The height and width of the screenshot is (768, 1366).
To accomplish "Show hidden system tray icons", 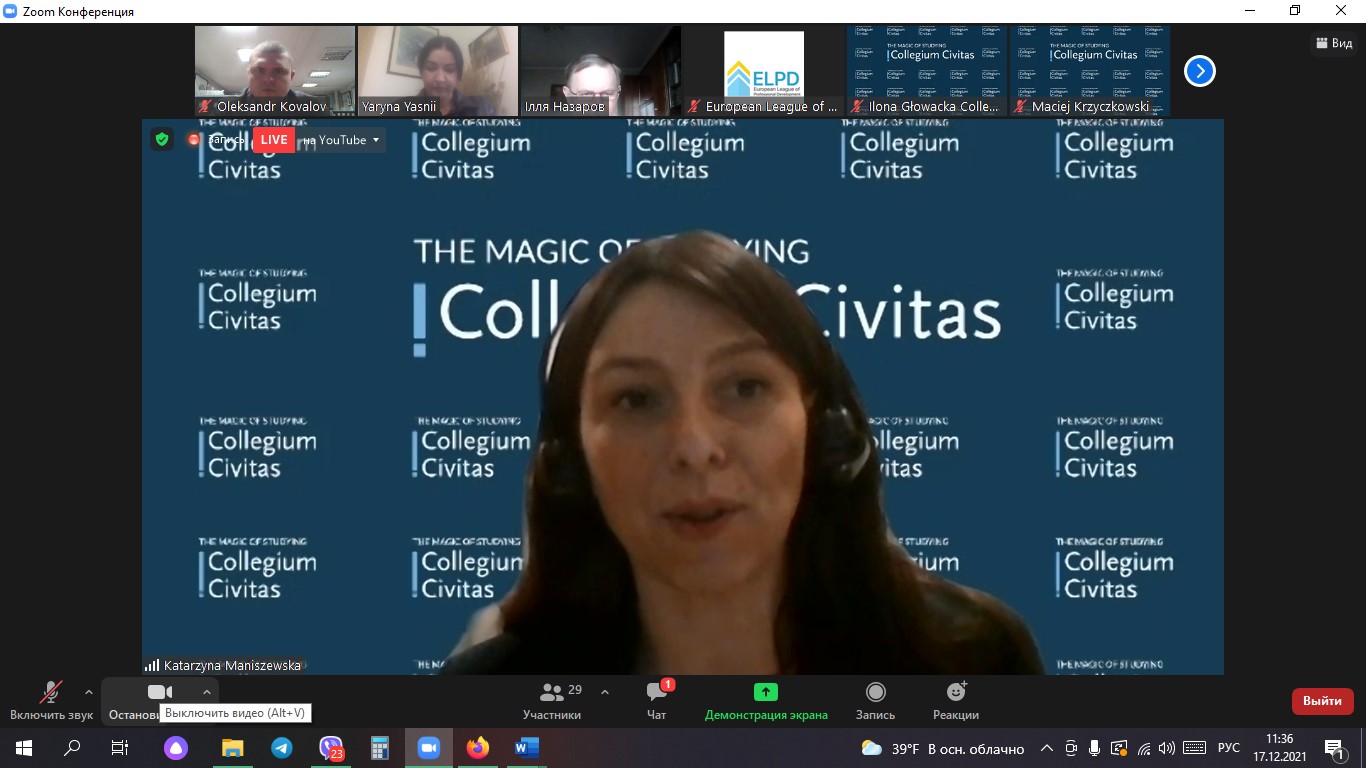I will (x=1047, y=748).
